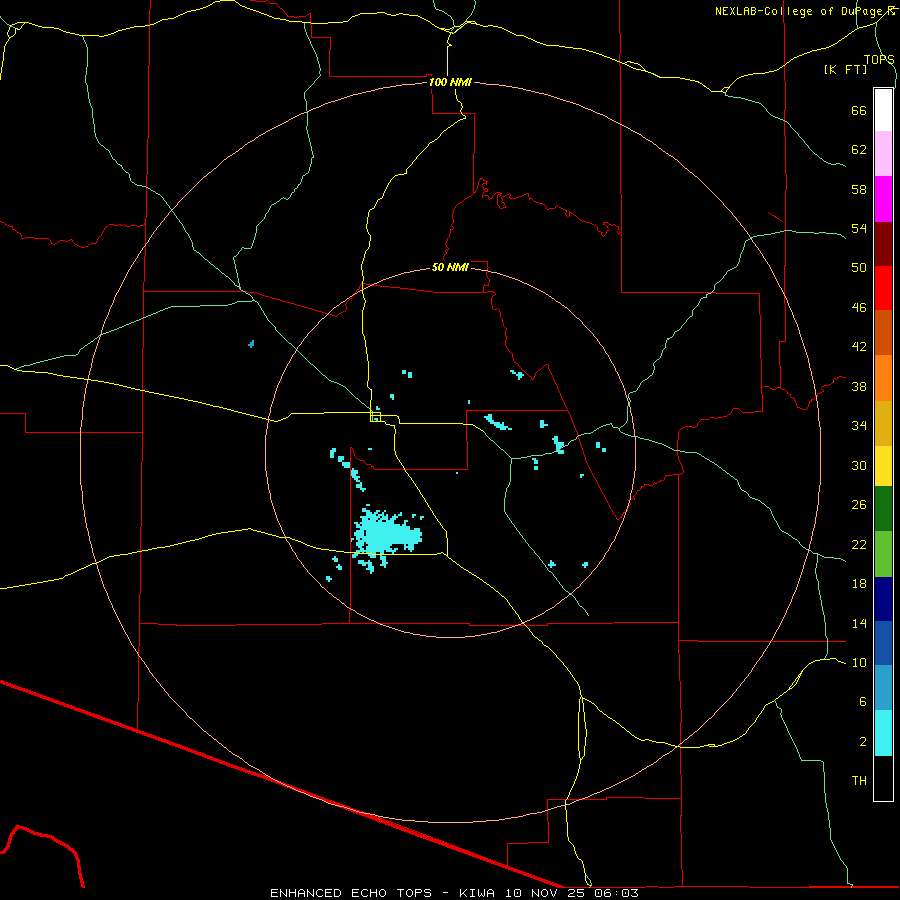Image resolution: width=900 pixels, height=900 pixels.
Task: Click legend value 6
Action: tap(863, 701)
